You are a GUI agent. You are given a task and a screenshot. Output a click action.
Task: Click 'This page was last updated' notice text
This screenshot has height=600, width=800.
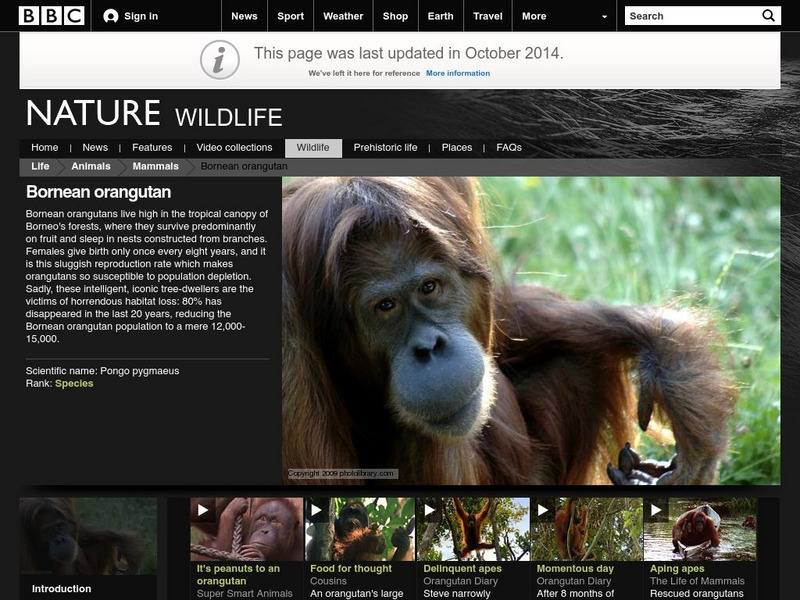tap(409, 53)
